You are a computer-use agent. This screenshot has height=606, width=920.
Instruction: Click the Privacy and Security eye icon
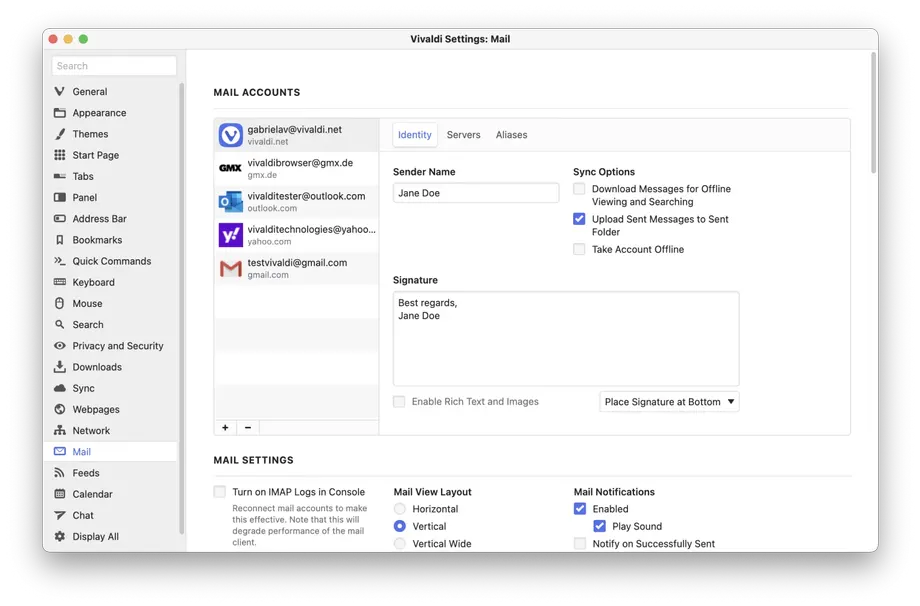point(59,346)
